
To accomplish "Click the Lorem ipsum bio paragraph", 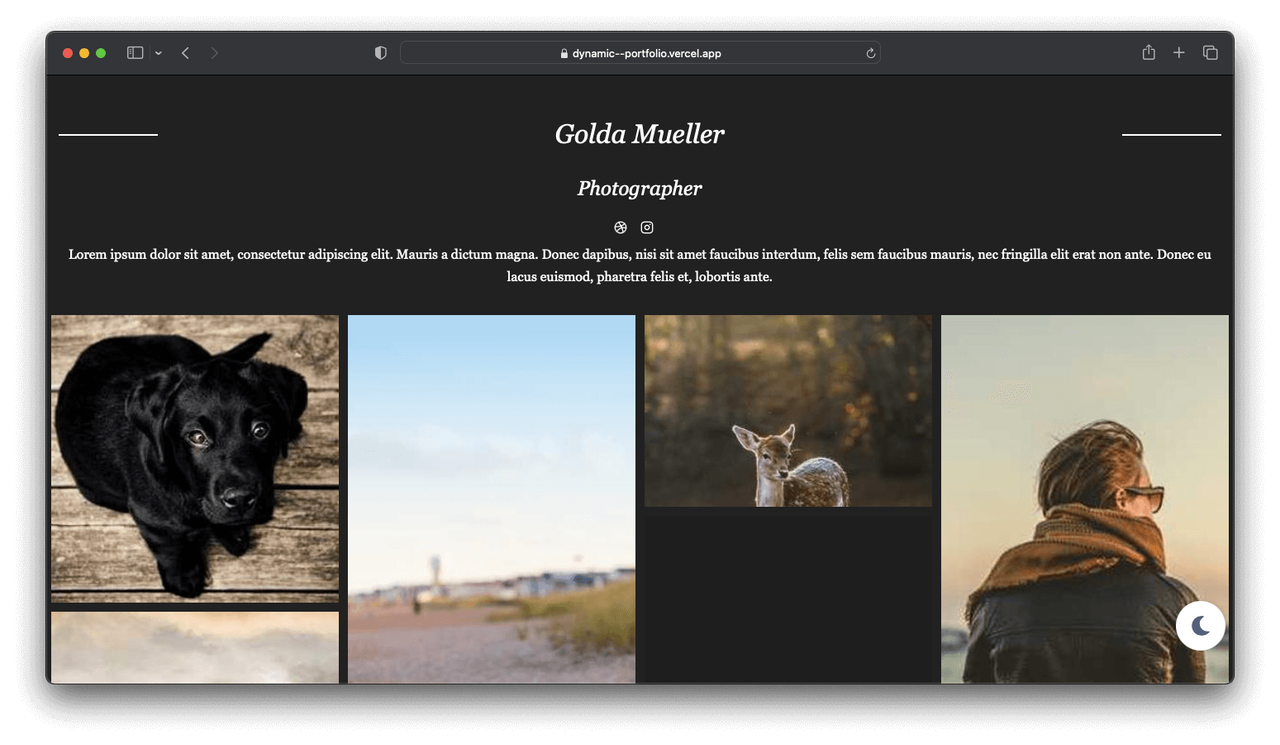I will [x=640, y=265].
